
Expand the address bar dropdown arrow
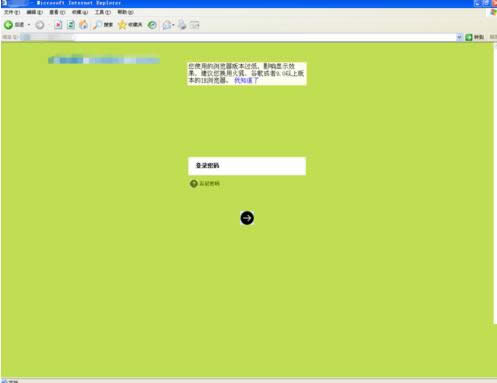tap(459, 37)
